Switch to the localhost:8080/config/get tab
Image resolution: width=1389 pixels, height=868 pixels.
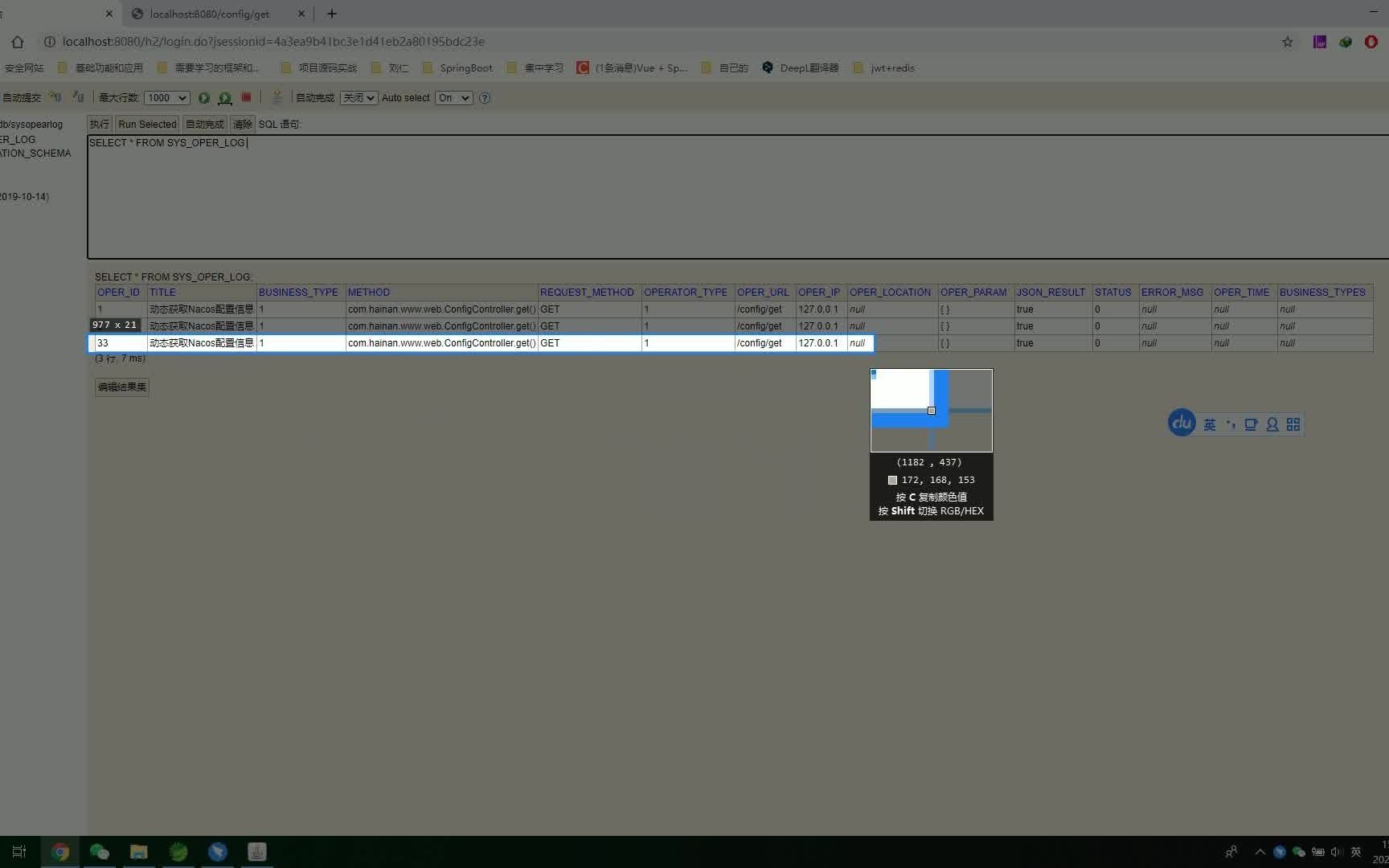(211, 14)
